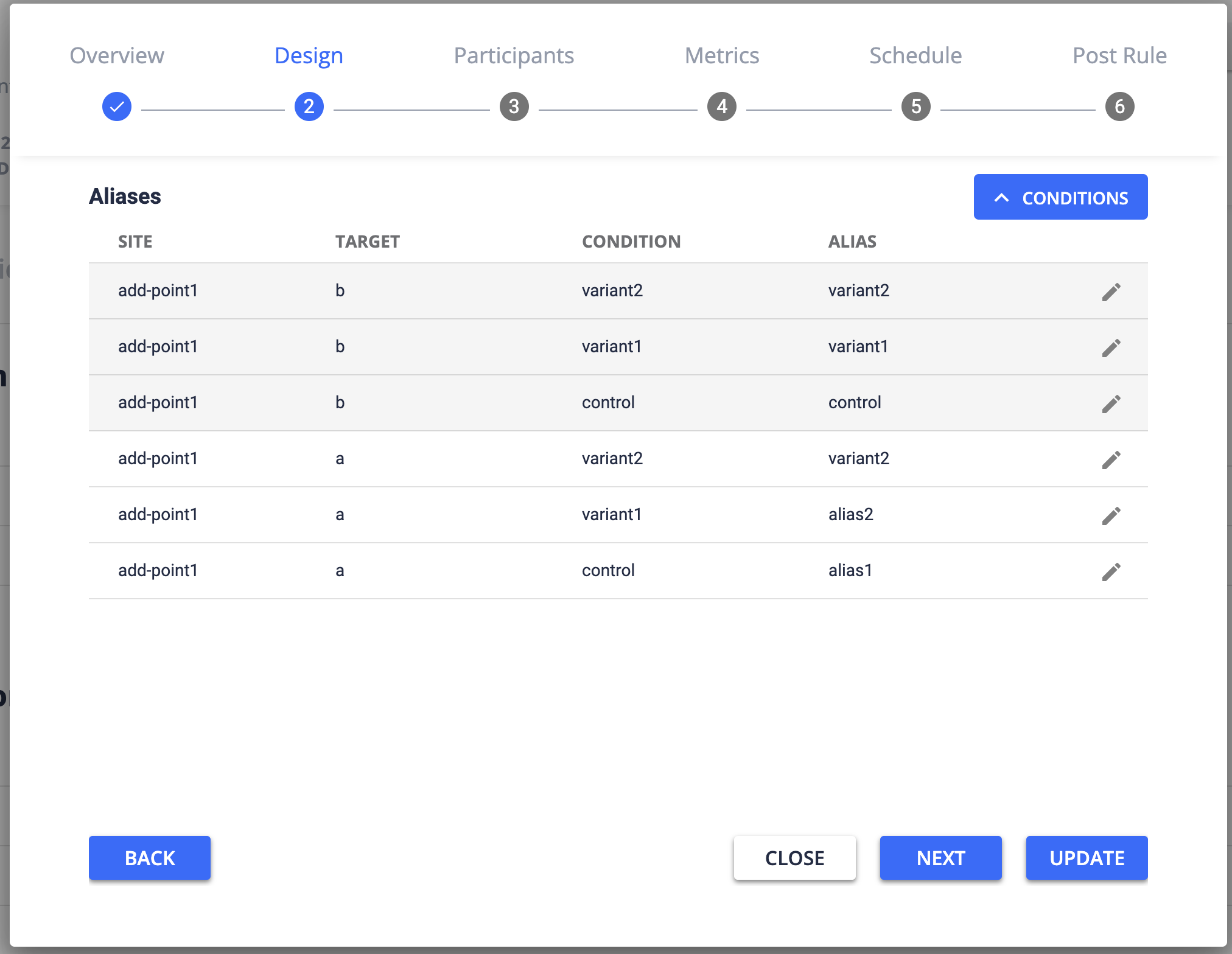Switch to the Participants step
This screenshot has width=1232, height=954.
click(513, 55)
